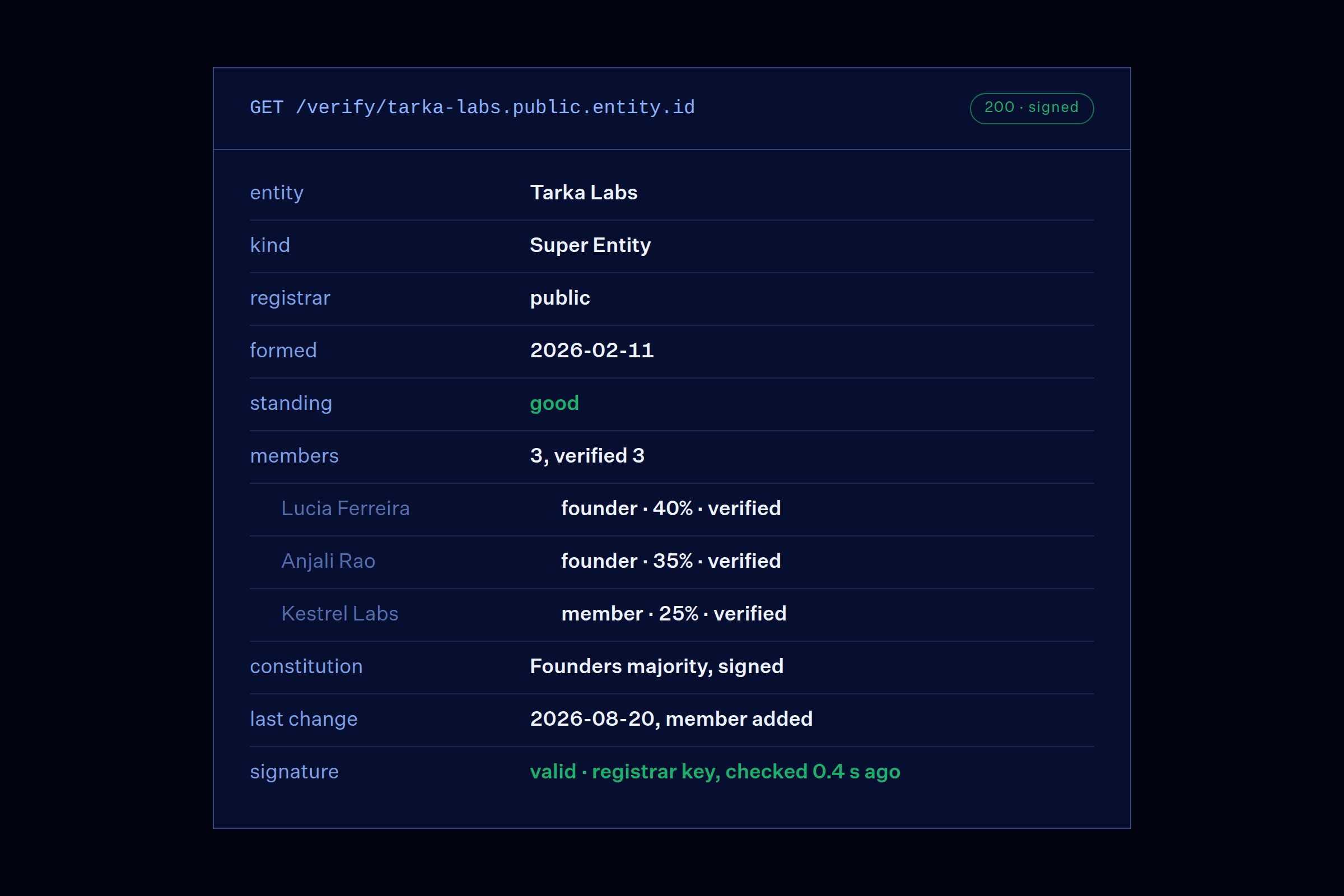The height and width of the screenshot is (896, 1344).
Task: Select the formed date 2026-02-11
Action: 591,351
